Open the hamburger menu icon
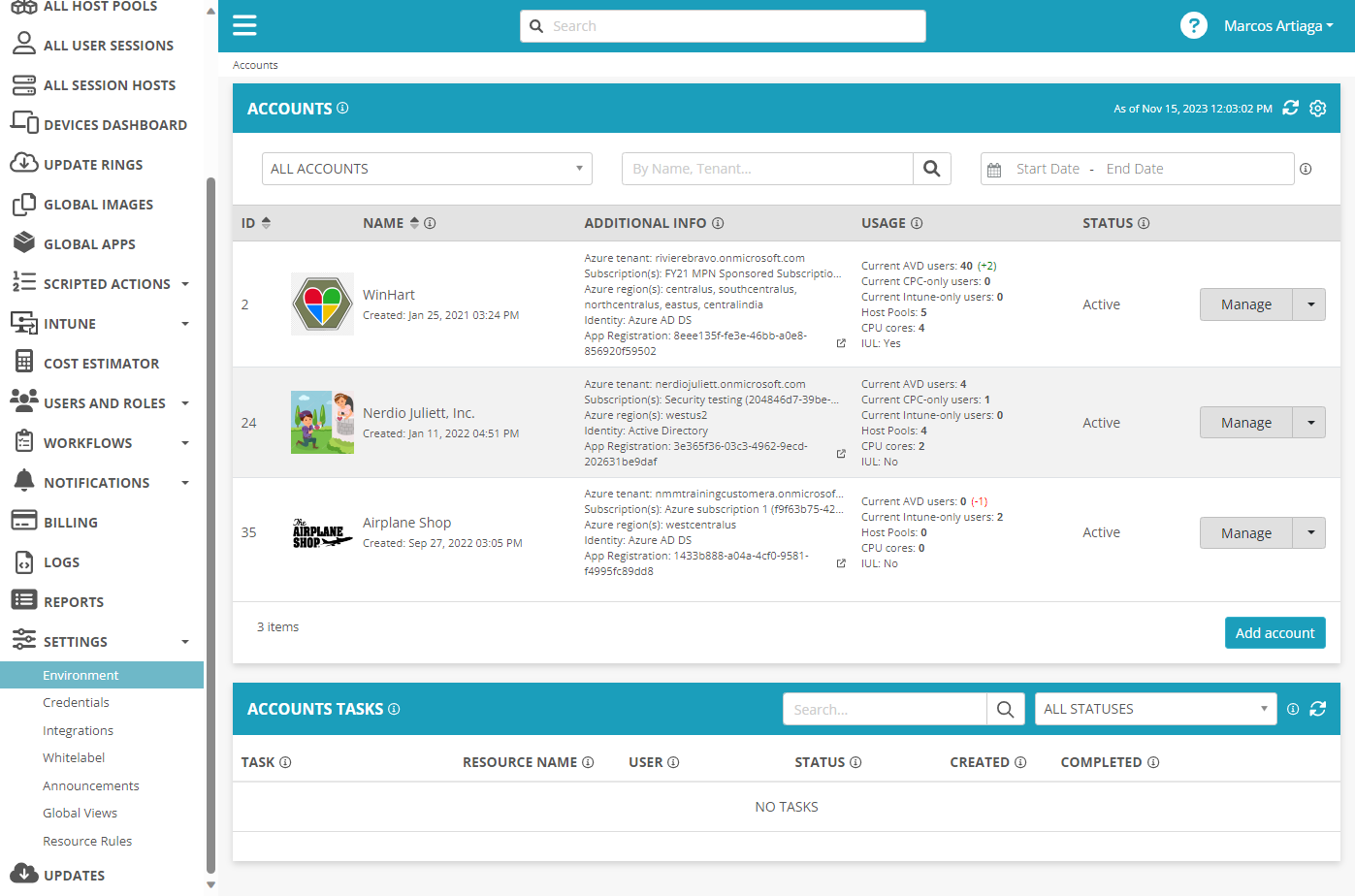Image resolution: width=1355 pixels, height=896 pixels. [x=244, y=25]
